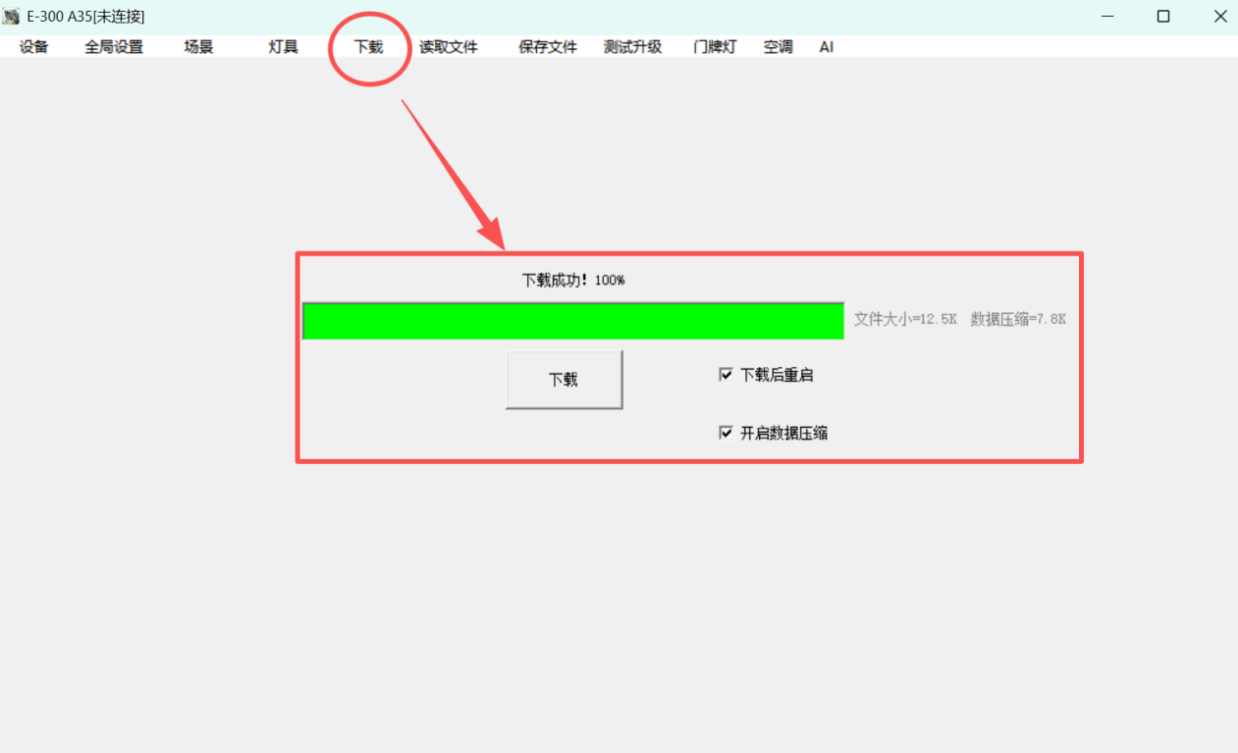Click the large 下载 button
The width and height of the screenshot is (1238, 753).
[564, 379]
